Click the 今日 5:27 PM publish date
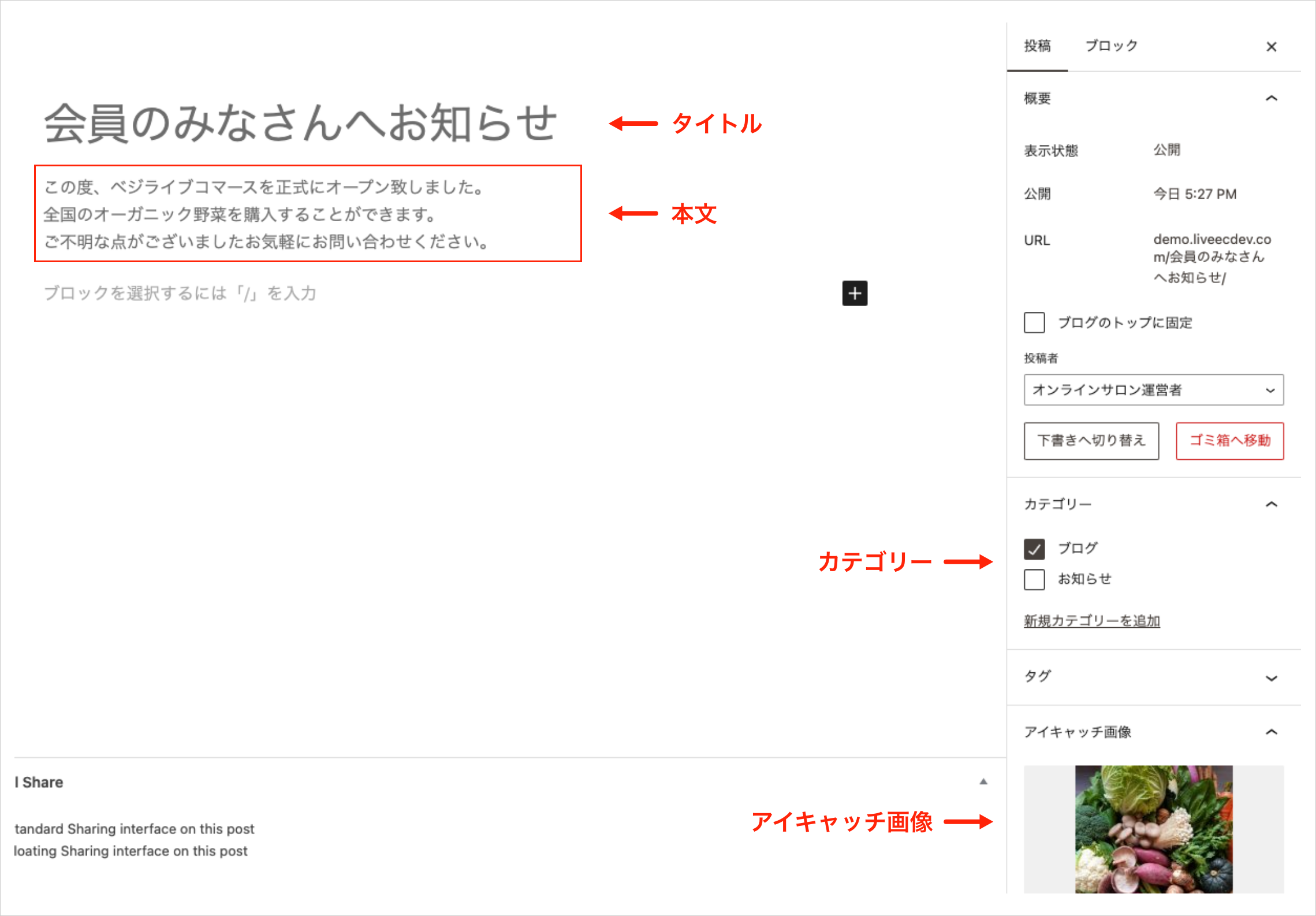 (x=1194, y=194)
